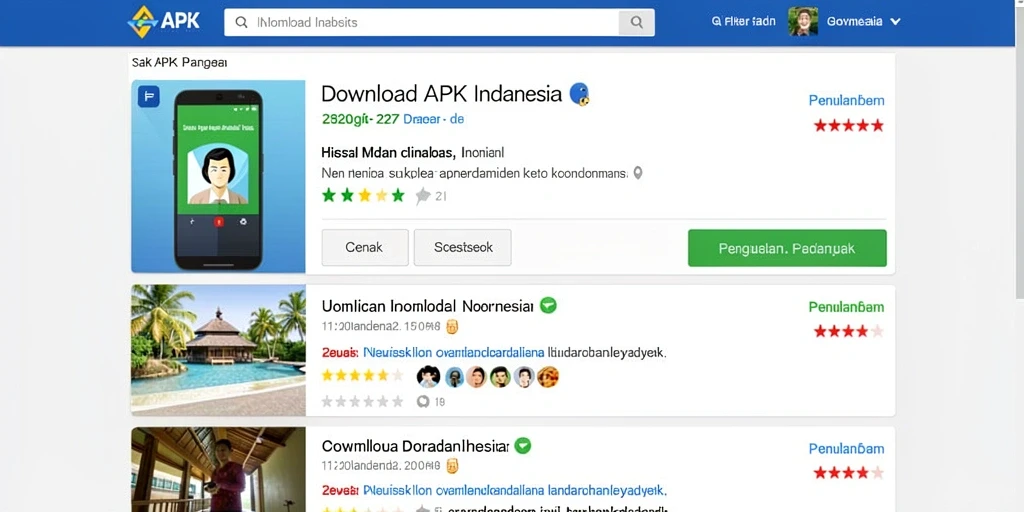Click the sixth orange reviewer avatar
Image resolution: width=1024 pixels, height=512 pixels.
(548, 377)
